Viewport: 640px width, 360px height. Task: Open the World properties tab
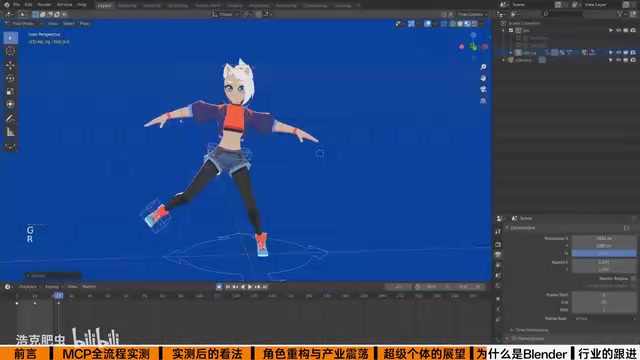[498, 286]
